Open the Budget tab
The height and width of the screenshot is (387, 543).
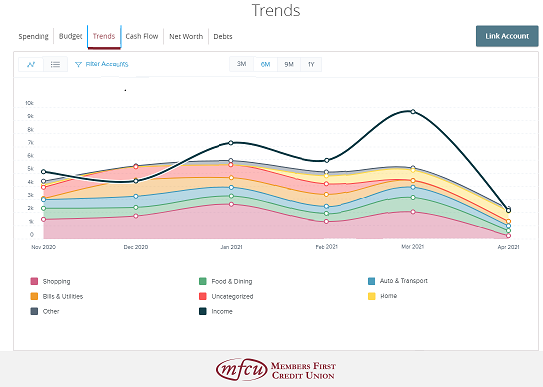click(71, 36)
